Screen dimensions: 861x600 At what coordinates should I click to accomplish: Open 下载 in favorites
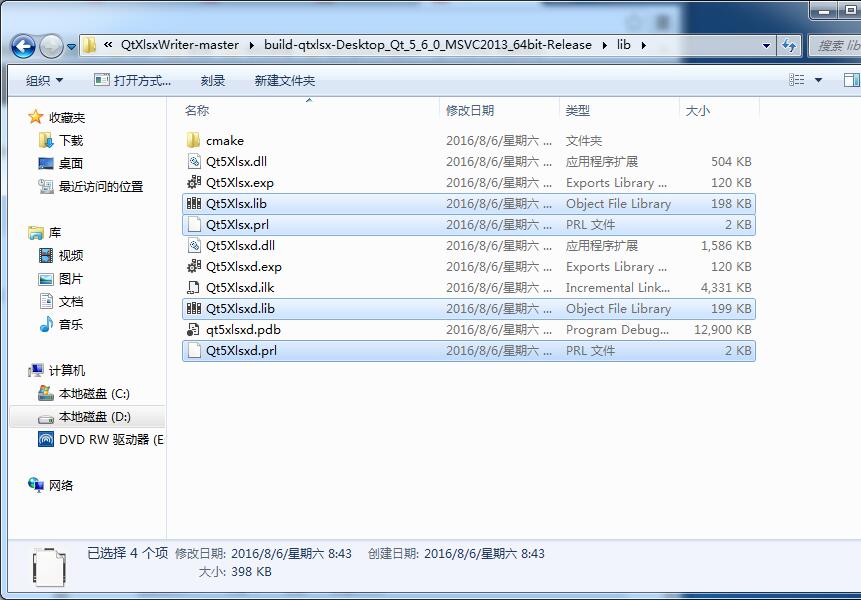[71, 141]
